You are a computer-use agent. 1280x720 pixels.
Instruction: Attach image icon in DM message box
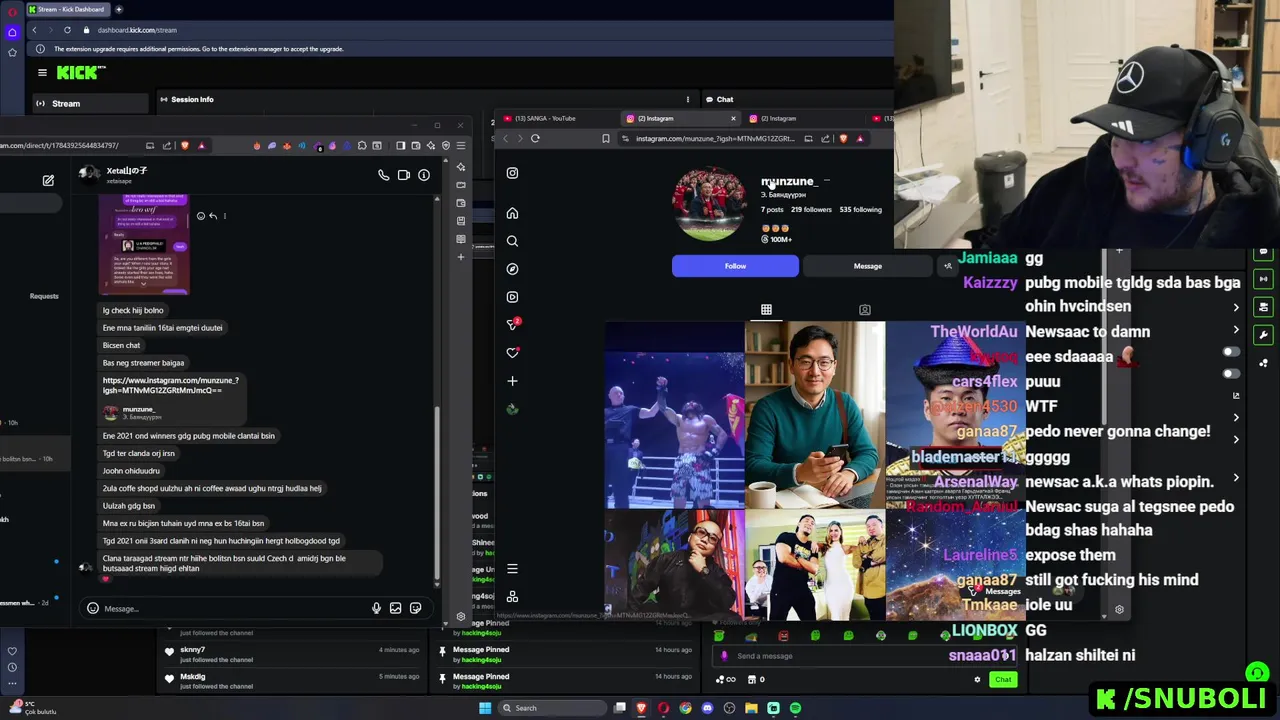(396, 608)
